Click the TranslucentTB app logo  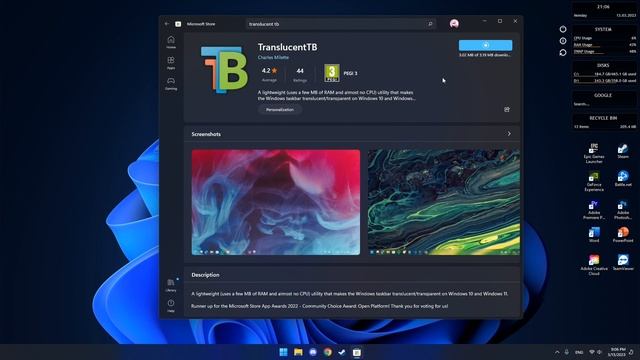(x=224, y=70)
